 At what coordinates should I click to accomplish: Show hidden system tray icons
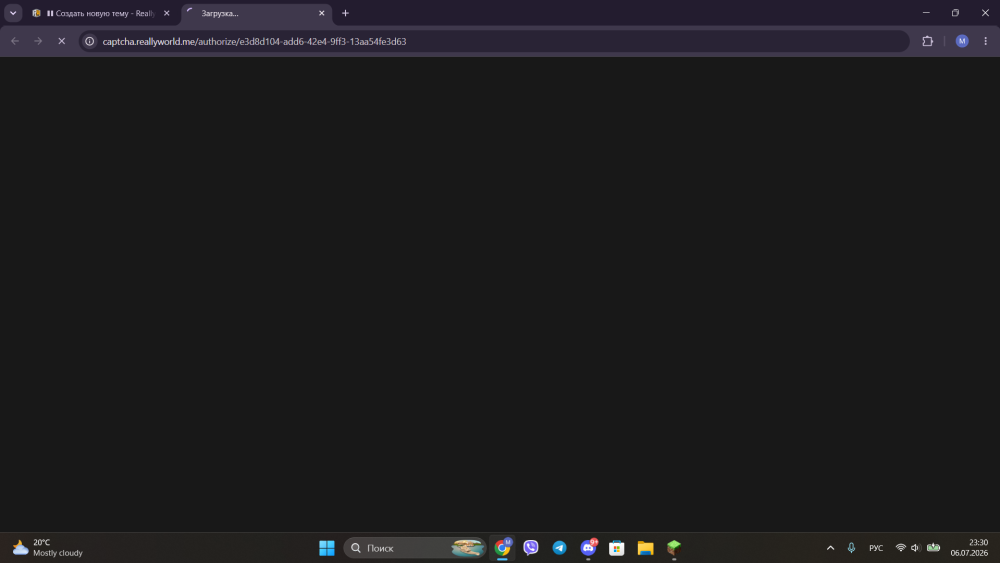(830, 548)
